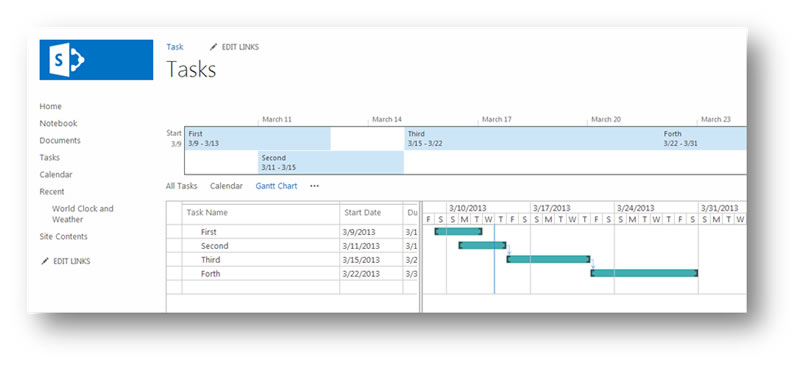
Task: Open the Task breadcrumb link
Action: tap(174, 47)
